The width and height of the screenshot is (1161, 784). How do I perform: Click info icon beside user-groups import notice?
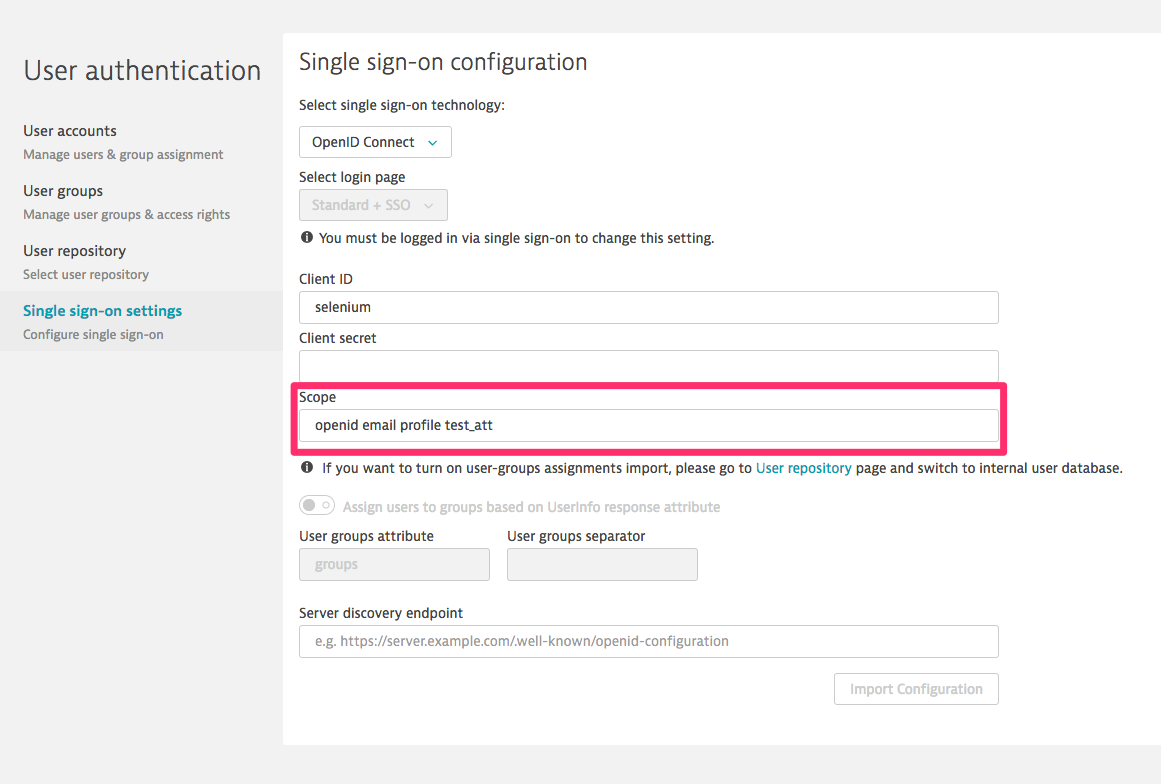[307, 467]
